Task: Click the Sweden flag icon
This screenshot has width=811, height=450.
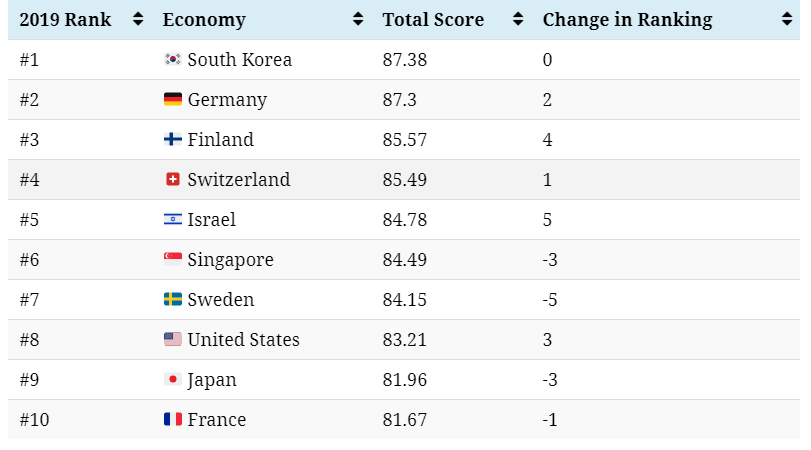Action: click(172, 300)
